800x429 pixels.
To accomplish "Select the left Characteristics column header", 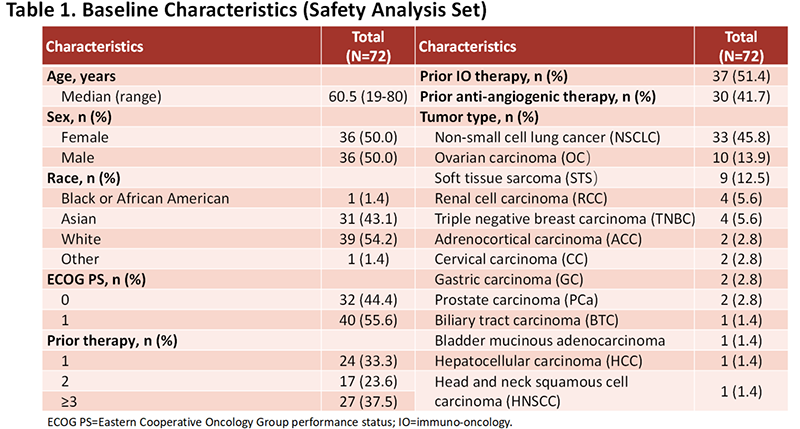I will (95, 46).
